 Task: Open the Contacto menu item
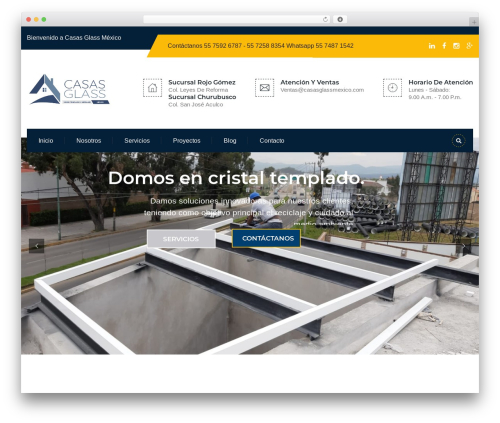coord(272,141)
